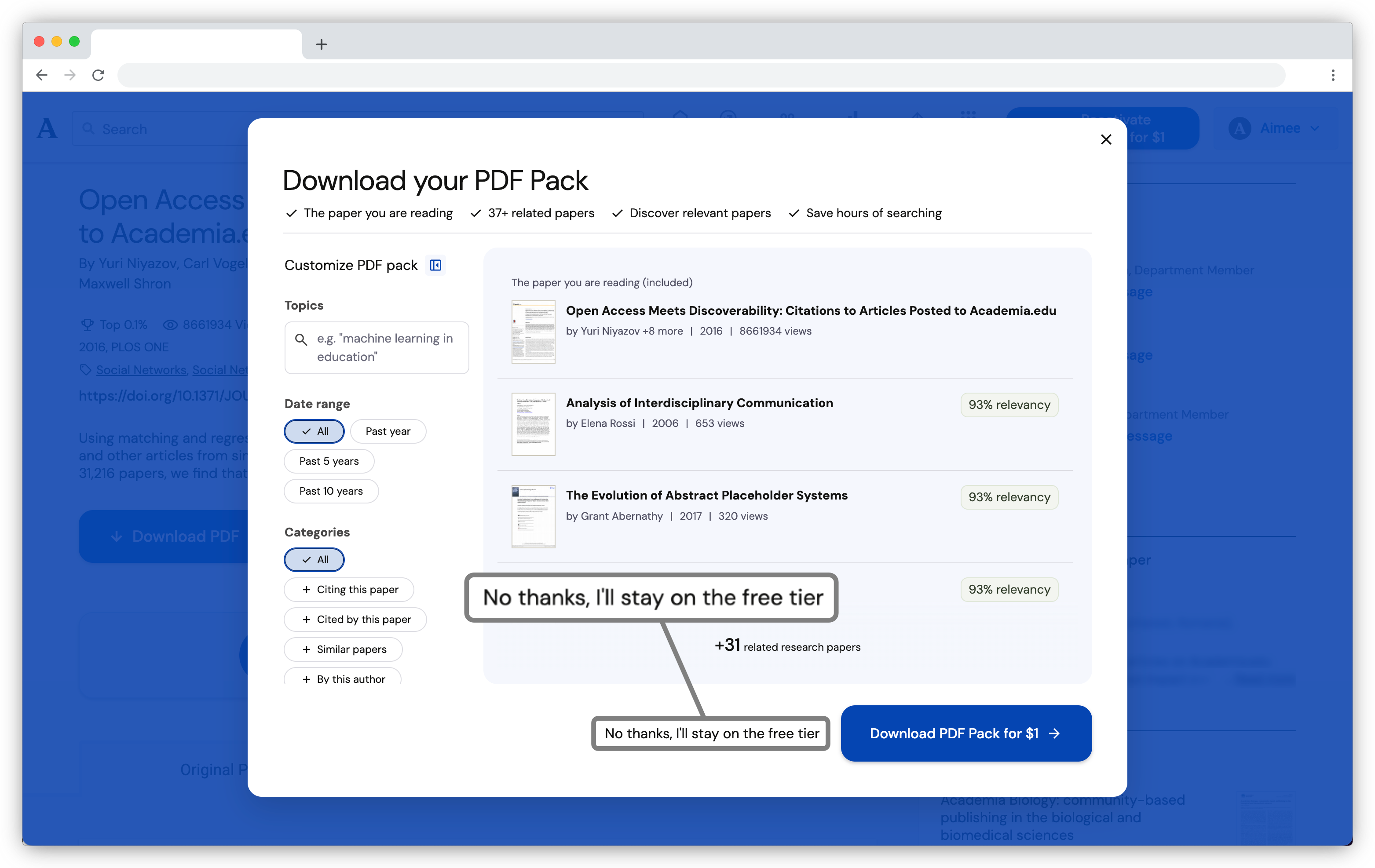The width and height of the screenshot is (1375, 868).
Task: Click relevancy badge for Interdisciplinary Communication paper
Action: 1009,405
